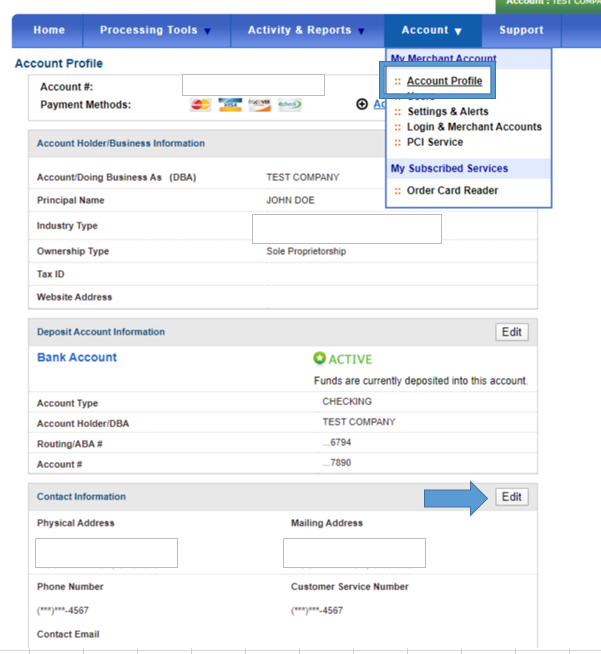Edit the Contact Information section

coord(512,497)
